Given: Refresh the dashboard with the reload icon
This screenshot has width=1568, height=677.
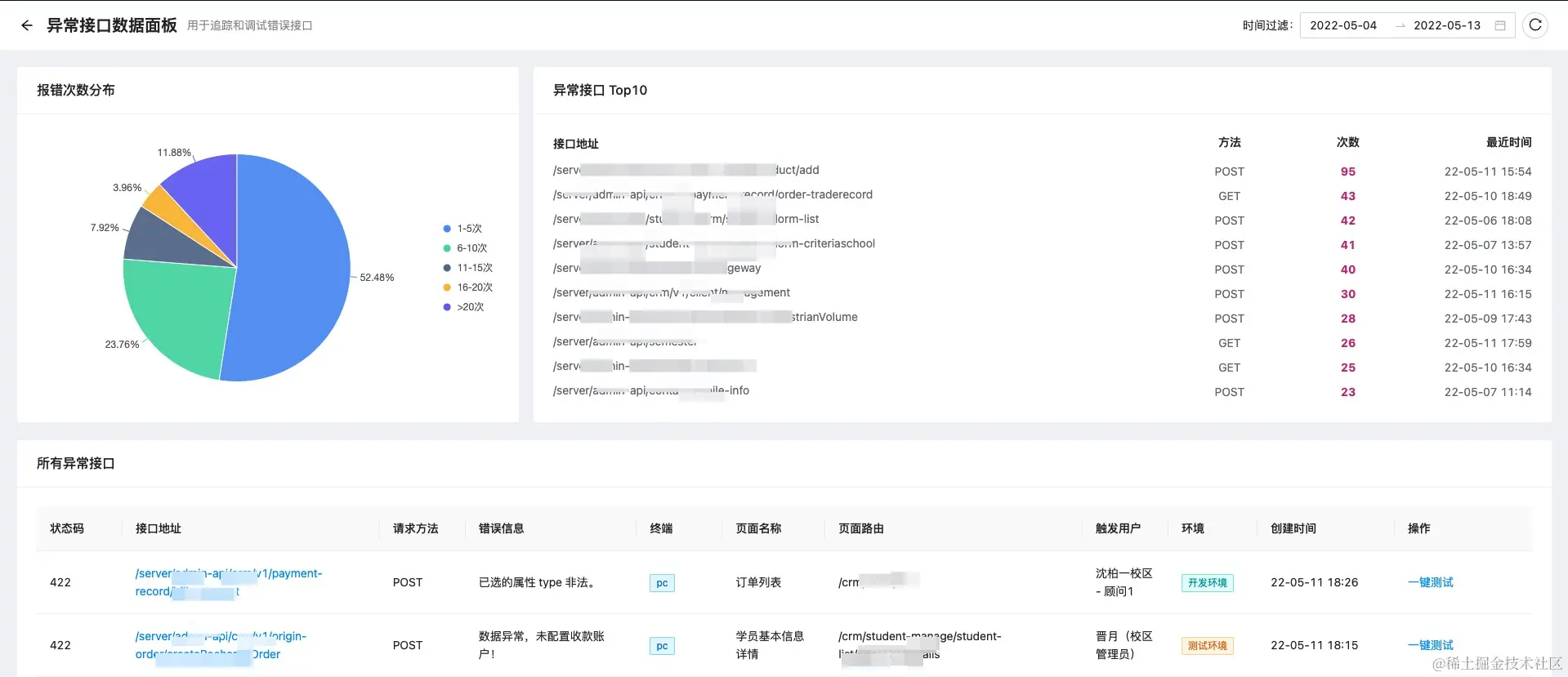Looking at the screenshot, I should 1535,25.
